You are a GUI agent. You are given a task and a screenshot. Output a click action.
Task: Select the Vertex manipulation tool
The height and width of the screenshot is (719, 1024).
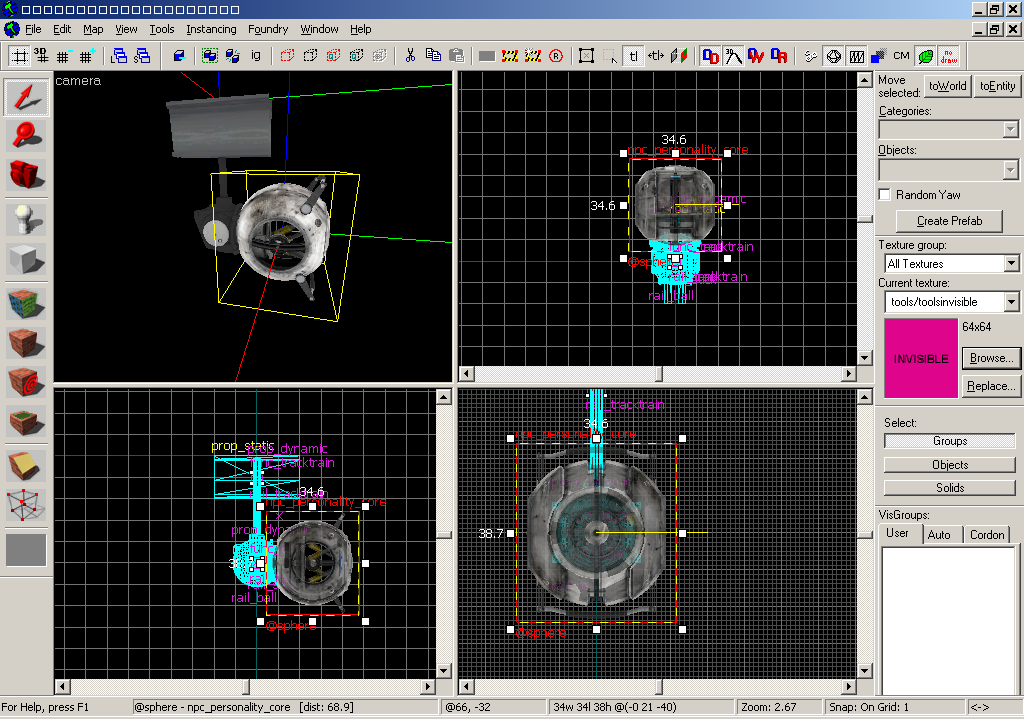26,505
